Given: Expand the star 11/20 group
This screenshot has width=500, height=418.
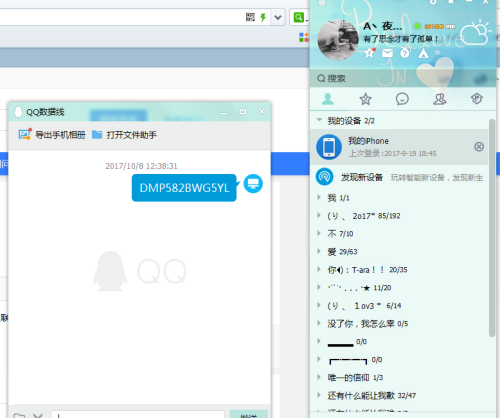Looking at the screenshot, I should (x=319, y=287).
